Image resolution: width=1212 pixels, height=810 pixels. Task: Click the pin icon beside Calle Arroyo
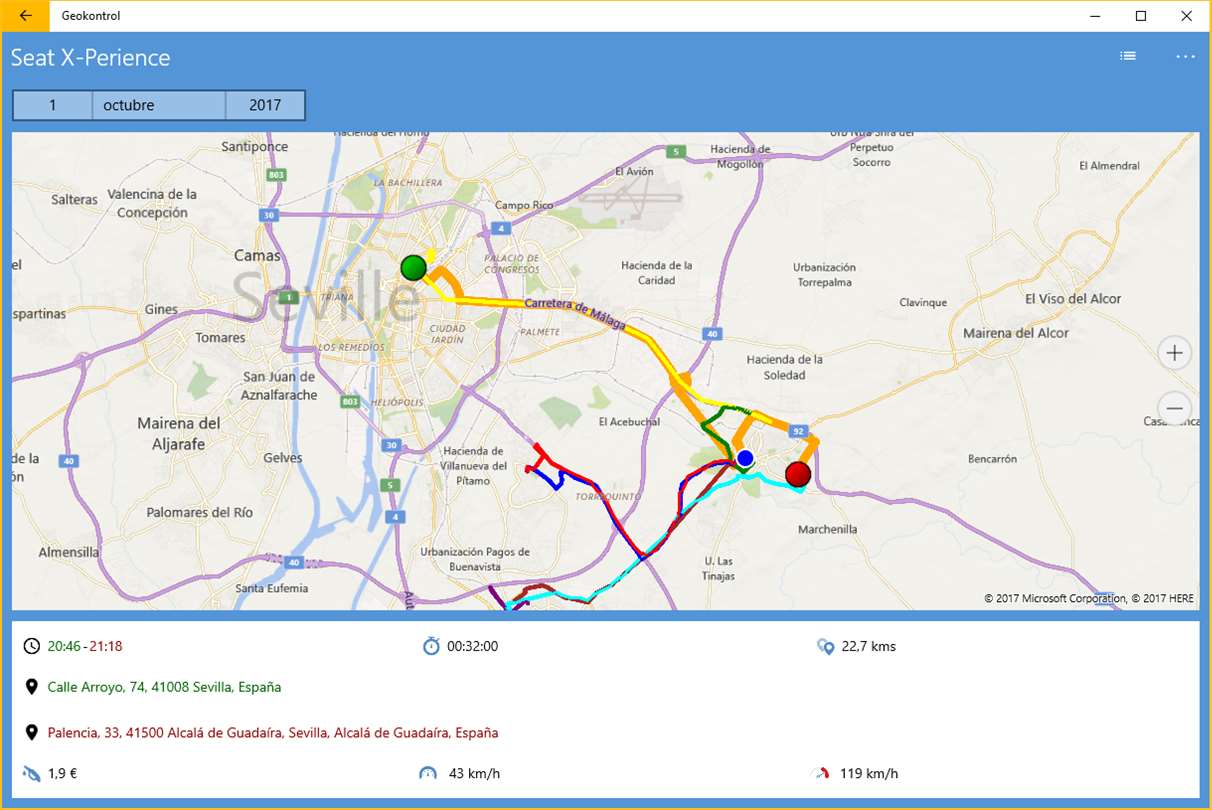pyautogui.click(x=32, y=687)
